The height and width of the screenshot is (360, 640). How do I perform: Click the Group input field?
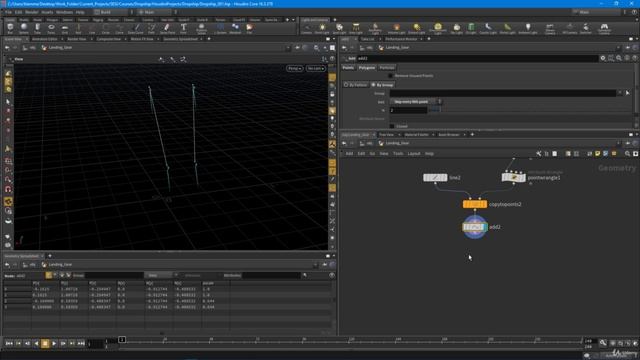(x=502, y=93)
